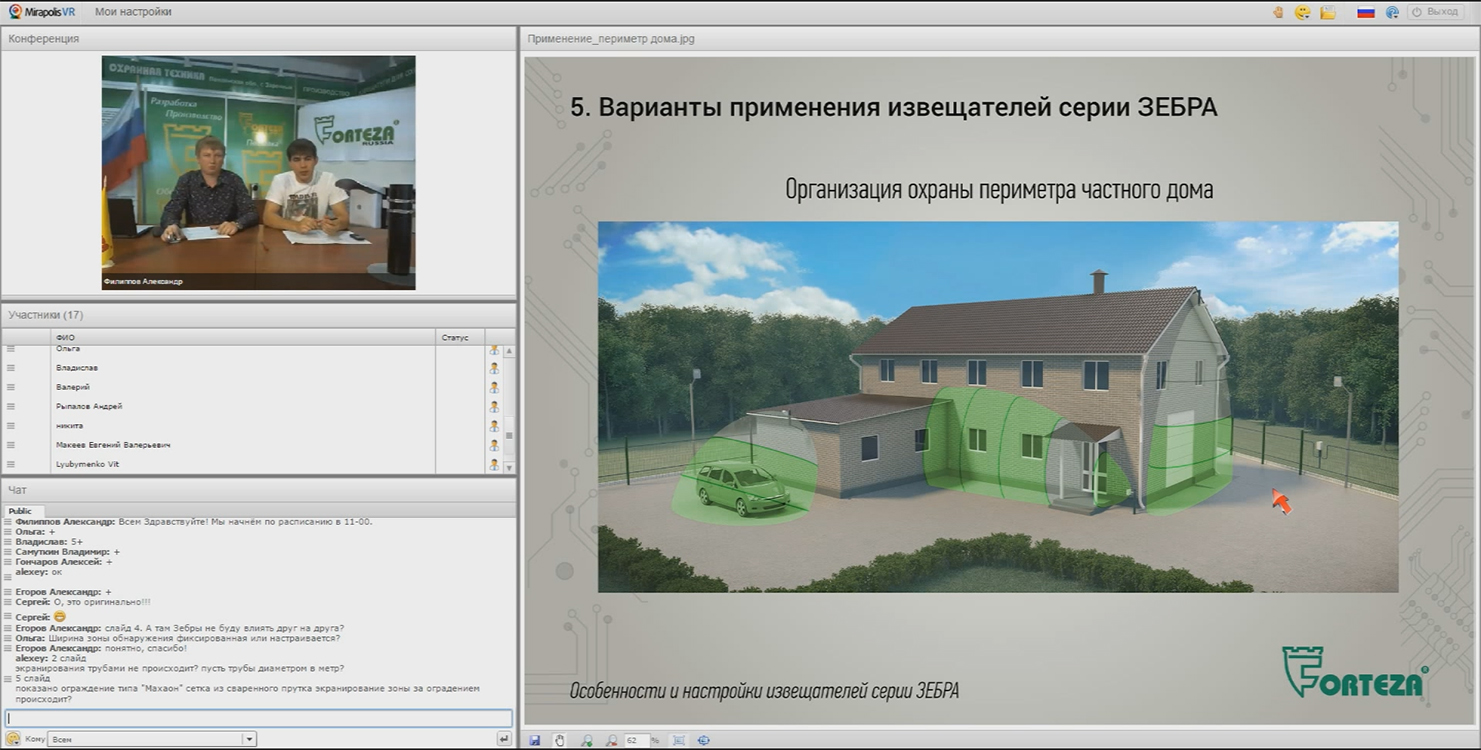The image size is (1481, 750).
Task: Click the send message arrow button
Action: coord(504,739)
